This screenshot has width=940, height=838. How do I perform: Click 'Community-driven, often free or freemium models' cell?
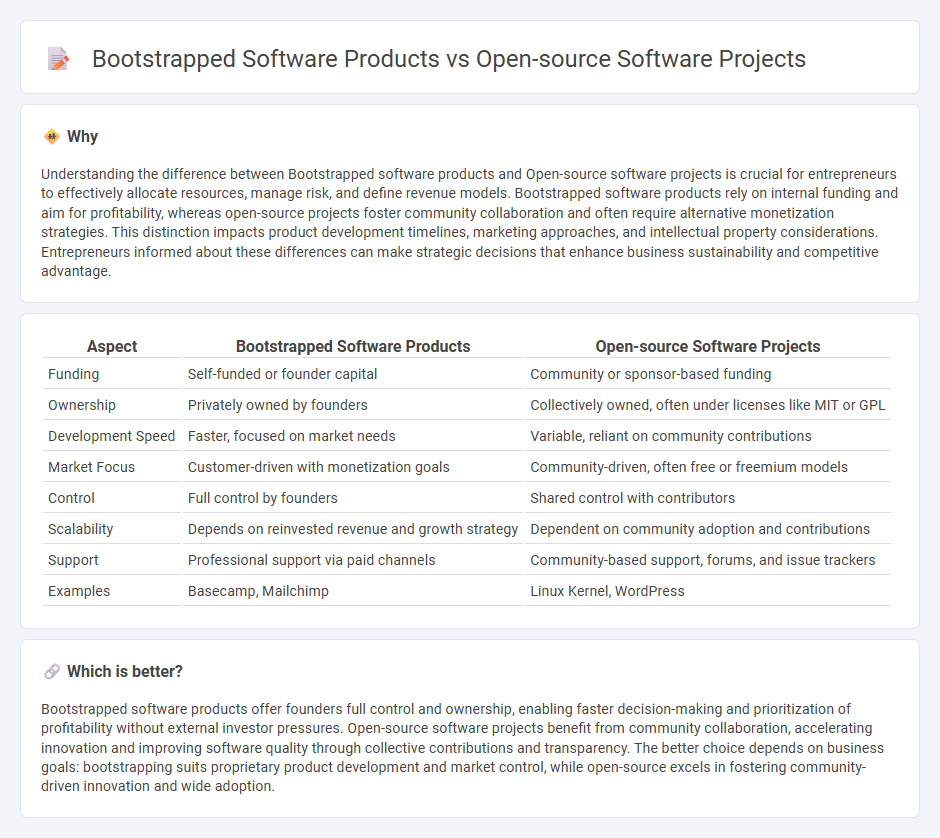[x=707, y=467]
